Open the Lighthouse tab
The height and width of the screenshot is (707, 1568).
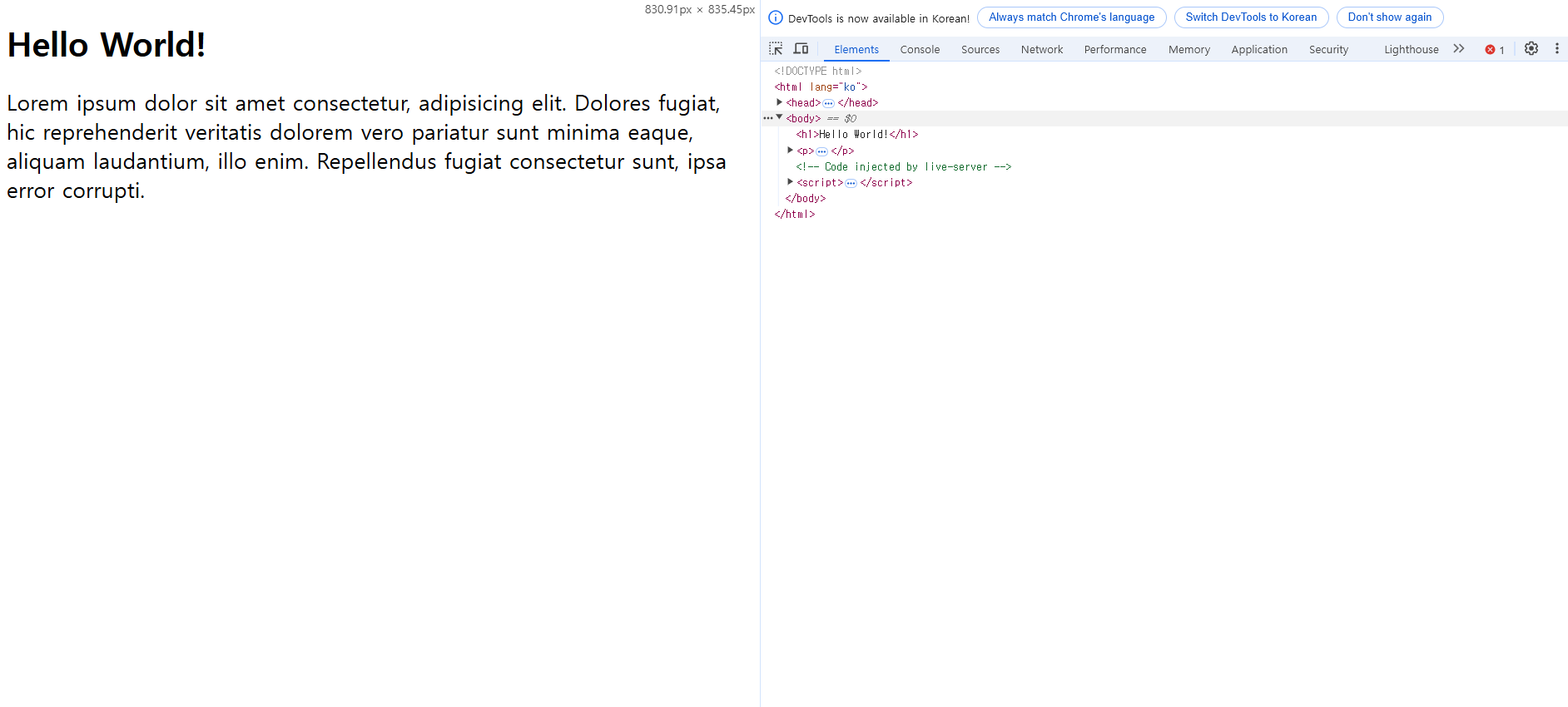(x=1412, y=50)
